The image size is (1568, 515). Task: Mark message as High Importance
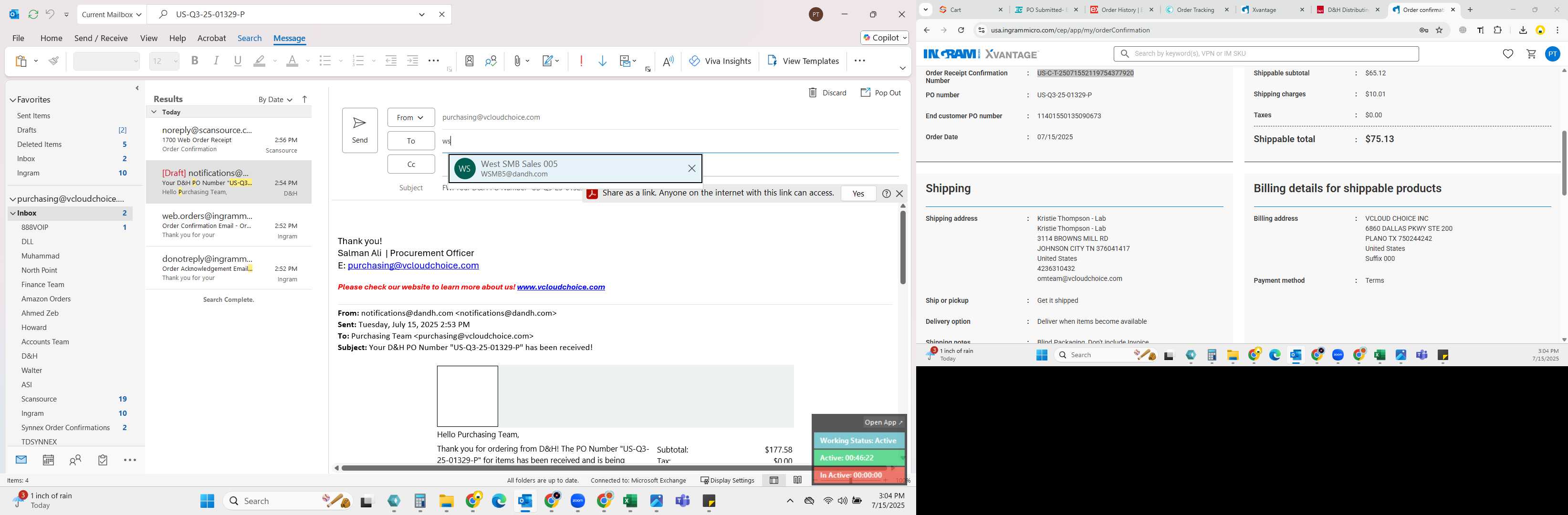point(581,61)
